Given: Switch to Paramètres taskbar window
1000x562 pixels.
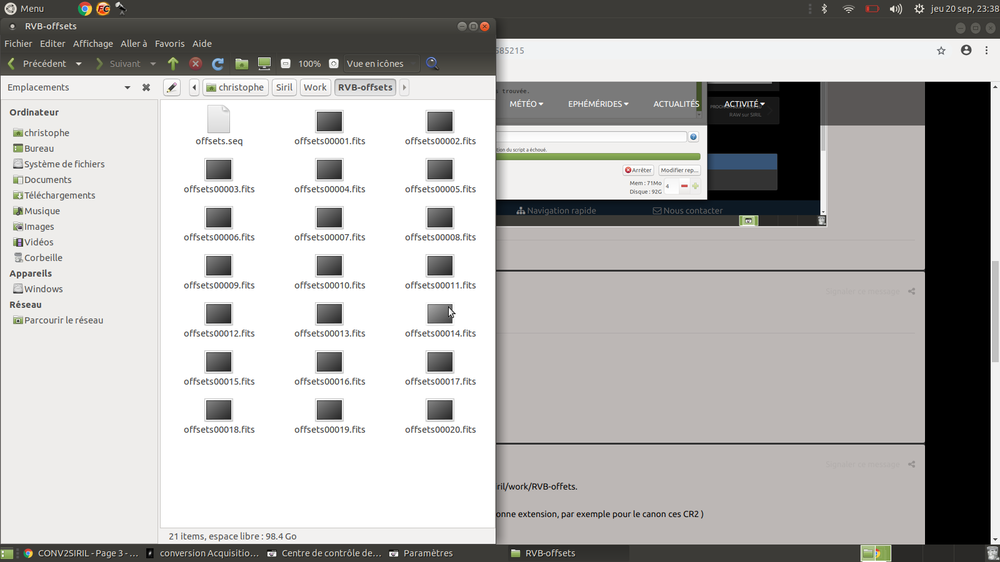Looking at the screenshot, I should click(x=421, y=553).
